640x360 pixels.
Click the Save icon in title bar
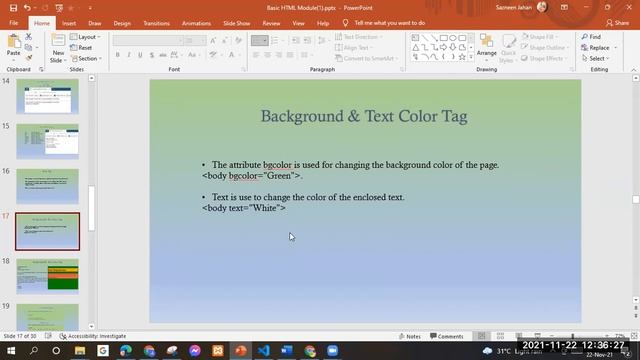pyautogui.click(x=13, y=8)
